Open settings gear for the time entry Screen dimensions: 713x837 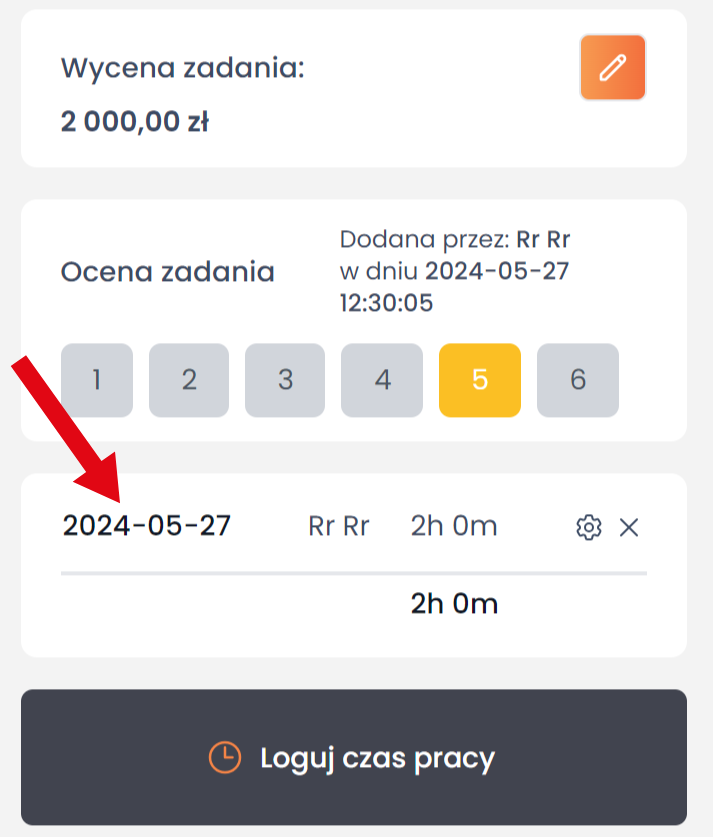point(589,527)
